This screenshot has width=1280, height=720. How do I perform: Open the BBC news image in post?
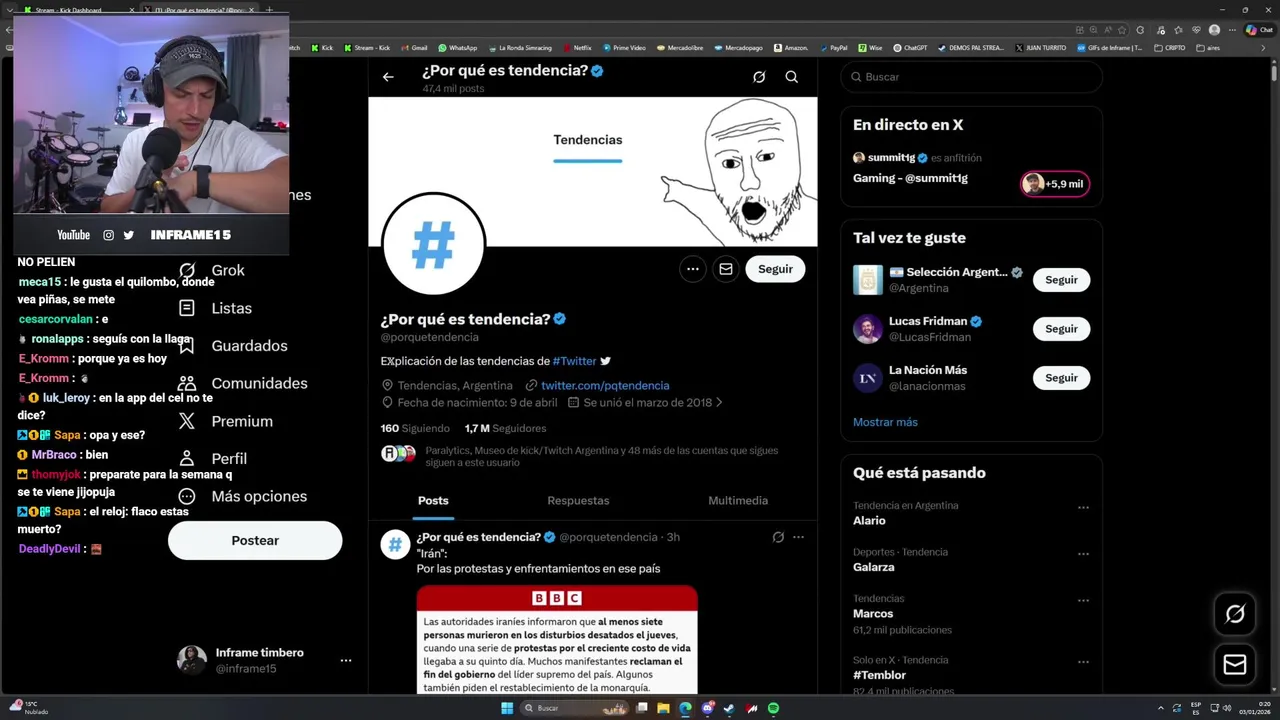point(557,640)
